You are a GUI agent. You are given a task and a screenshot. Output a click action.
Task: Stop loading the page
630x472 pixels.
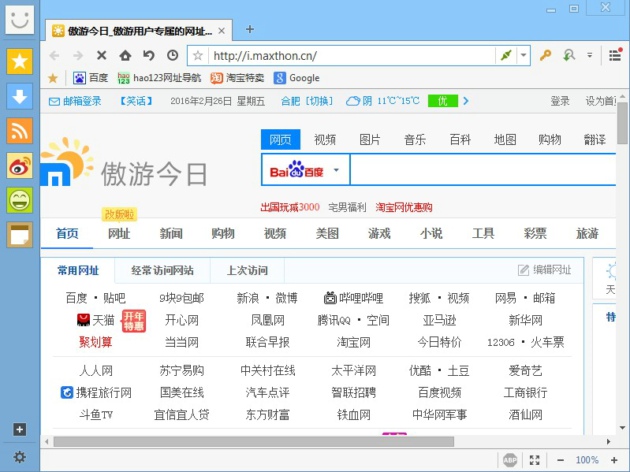[102, 55]
